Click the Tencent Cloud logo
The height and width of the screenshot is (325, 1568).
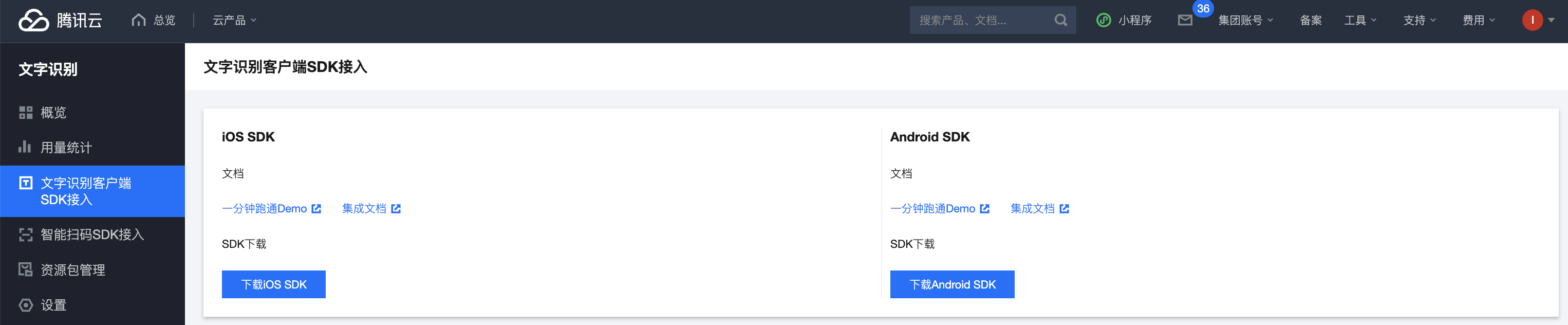(x=60, y=20)
